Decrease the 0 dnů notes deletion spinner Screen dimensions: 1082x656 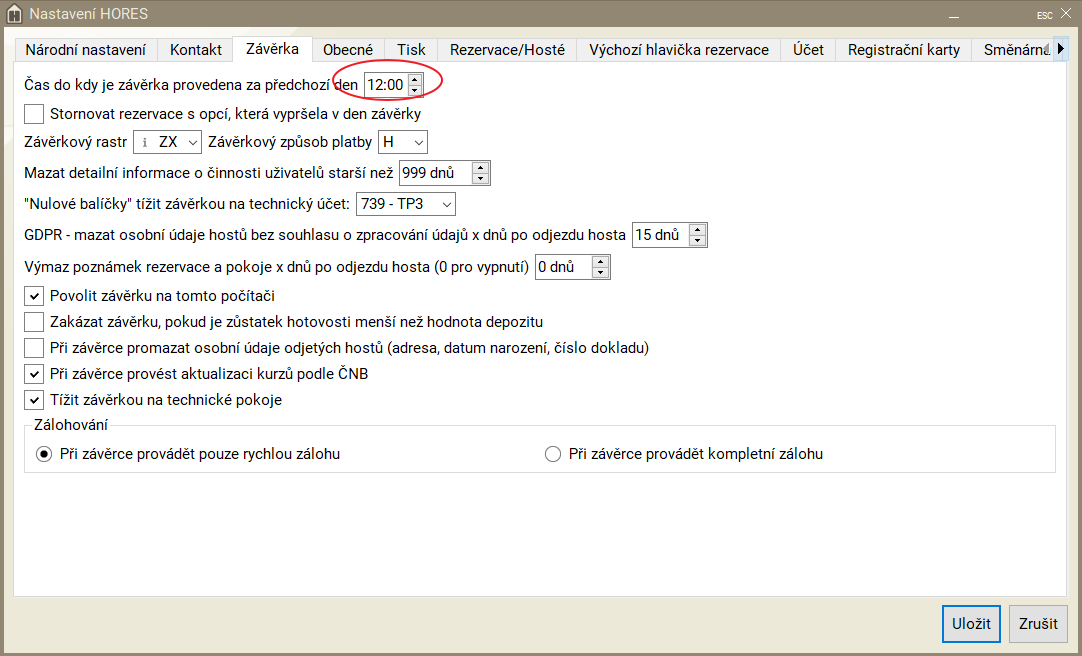pos(600,273)
